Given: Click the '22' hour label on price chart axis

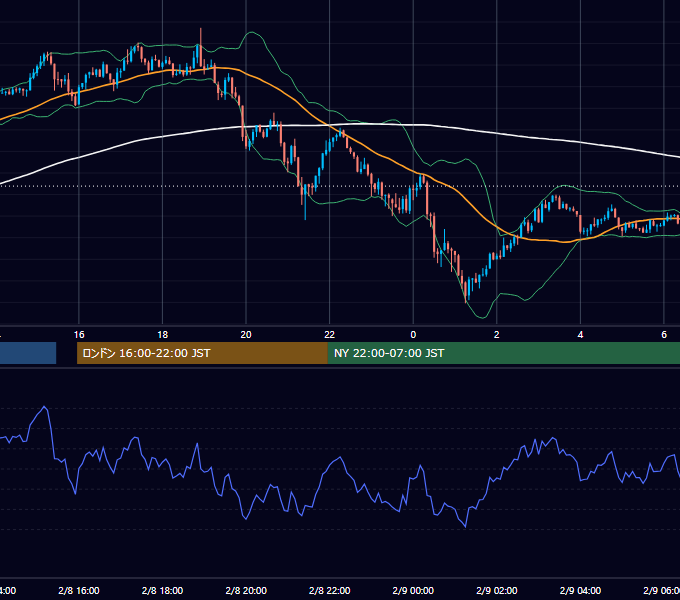Looking at the screenshot, I should pos(330,335).
